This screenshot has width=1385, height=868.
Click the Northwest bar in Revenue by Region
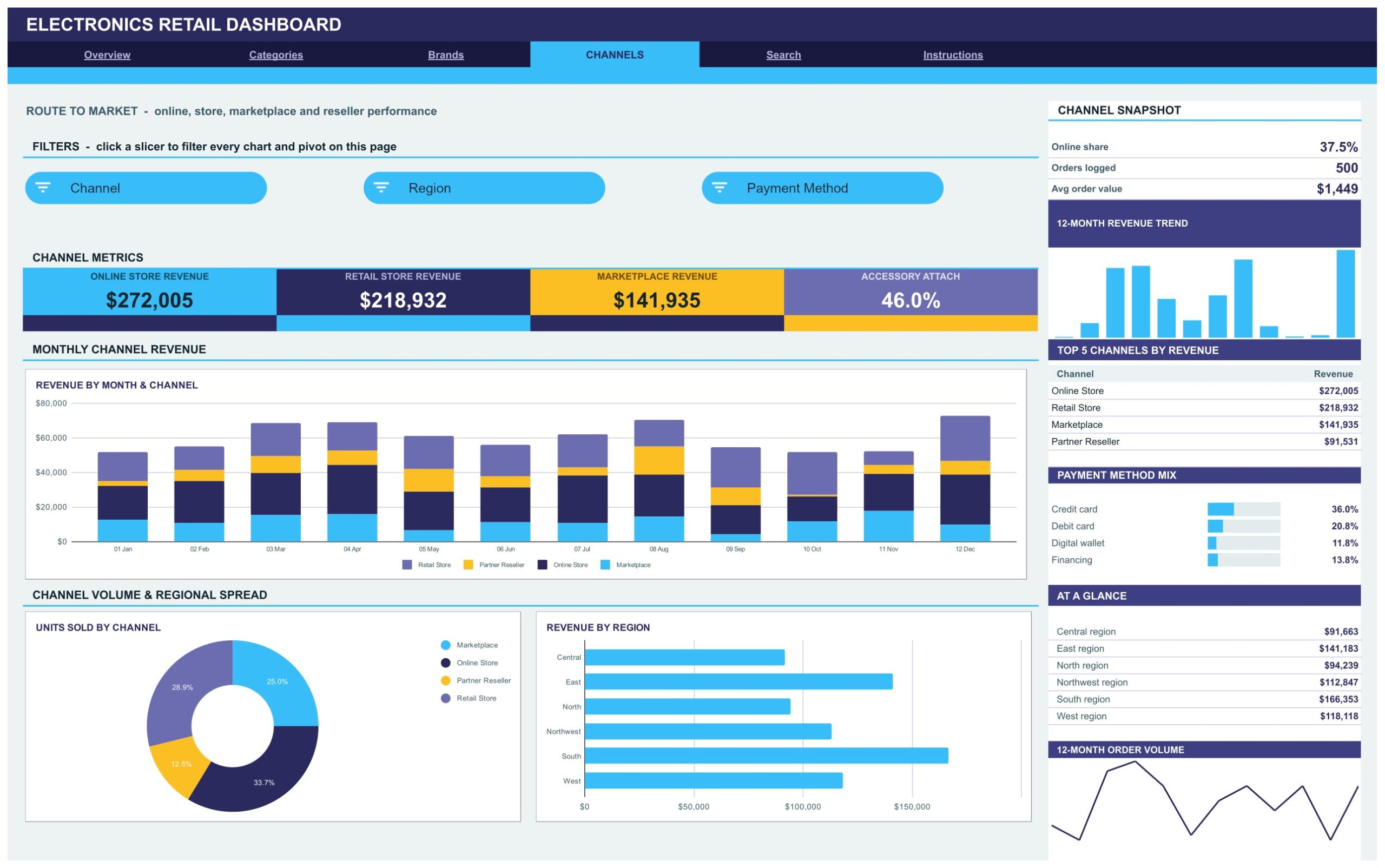(x=708, y=731)
